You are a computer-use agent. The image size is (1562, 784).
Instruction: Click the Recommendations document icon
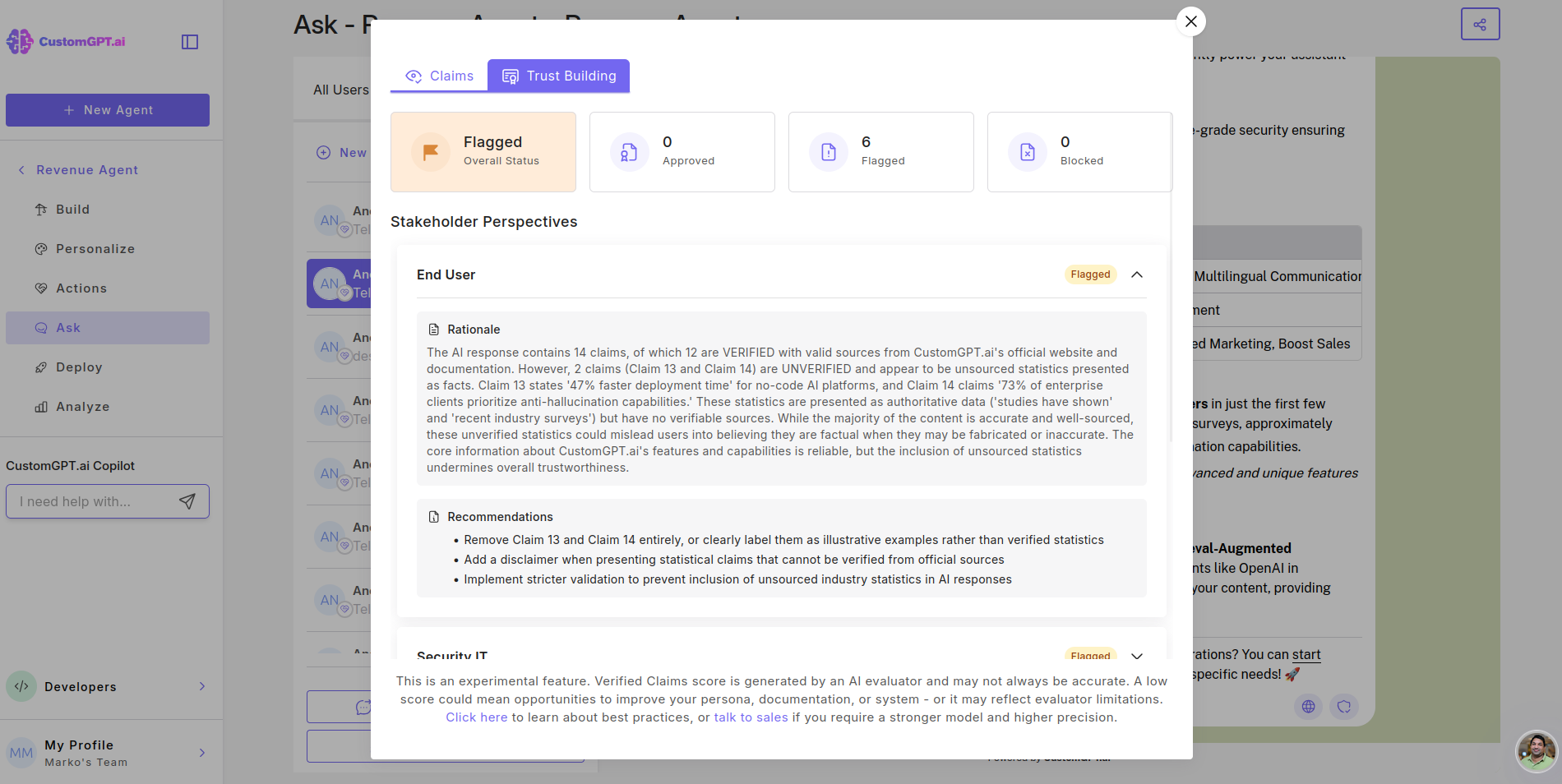[434, 517]
